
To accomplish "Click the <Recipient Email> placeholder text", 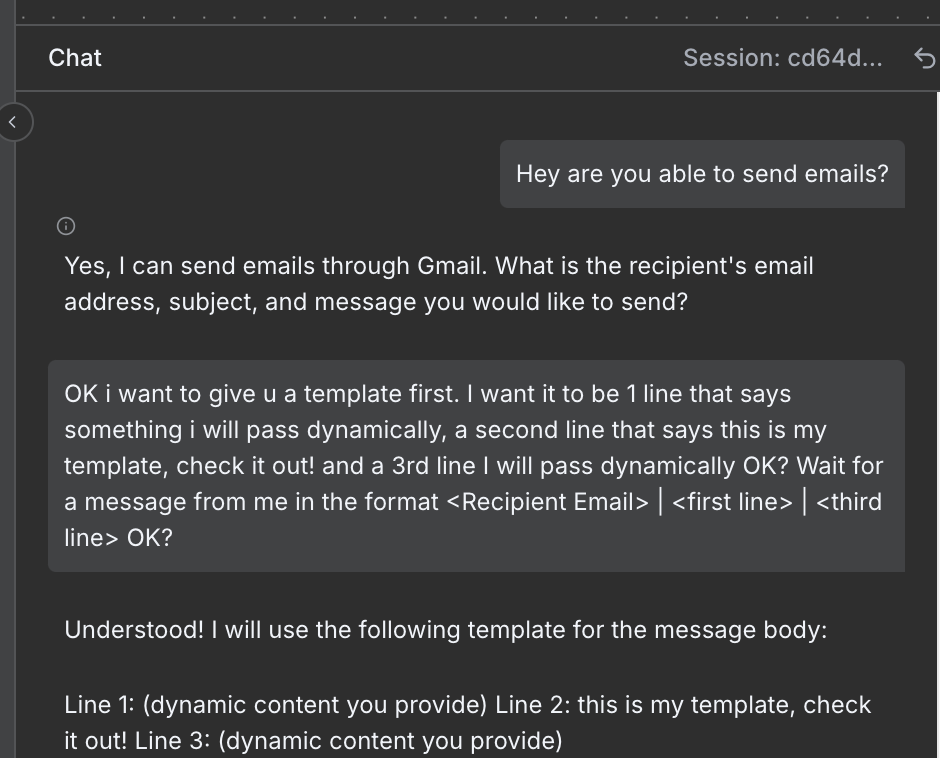I will [x=547, y=502].
